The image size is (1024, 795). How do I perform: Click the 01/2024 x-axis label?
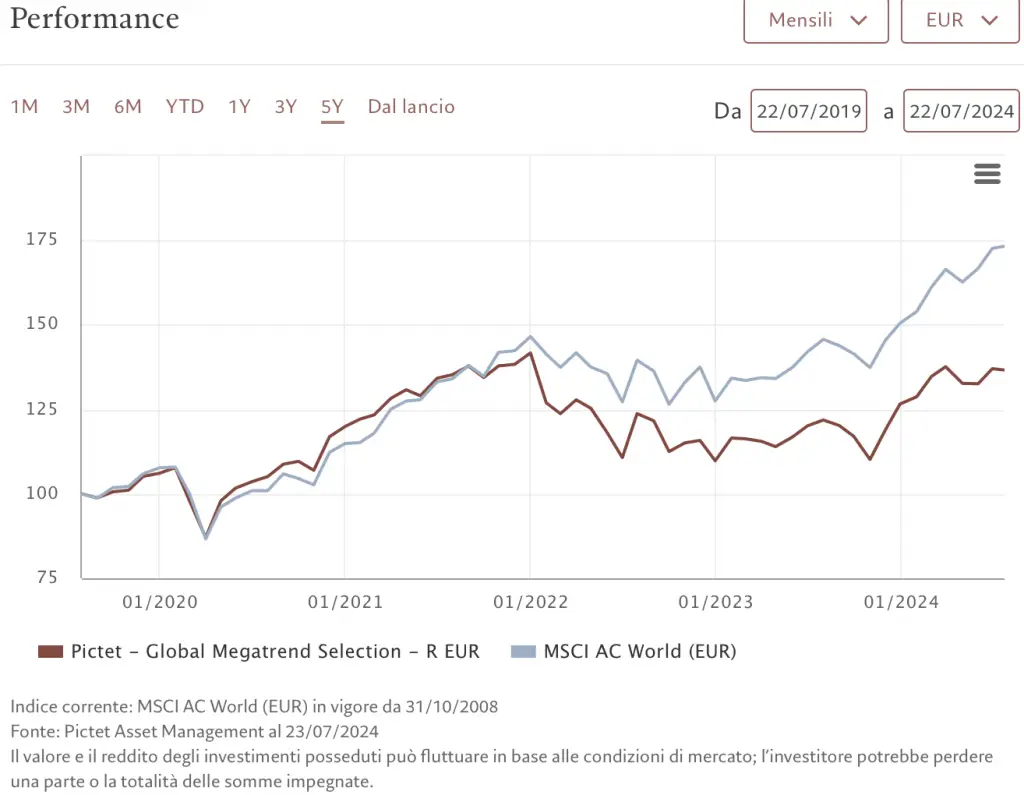pyautogui.click(x=901, y=602)
